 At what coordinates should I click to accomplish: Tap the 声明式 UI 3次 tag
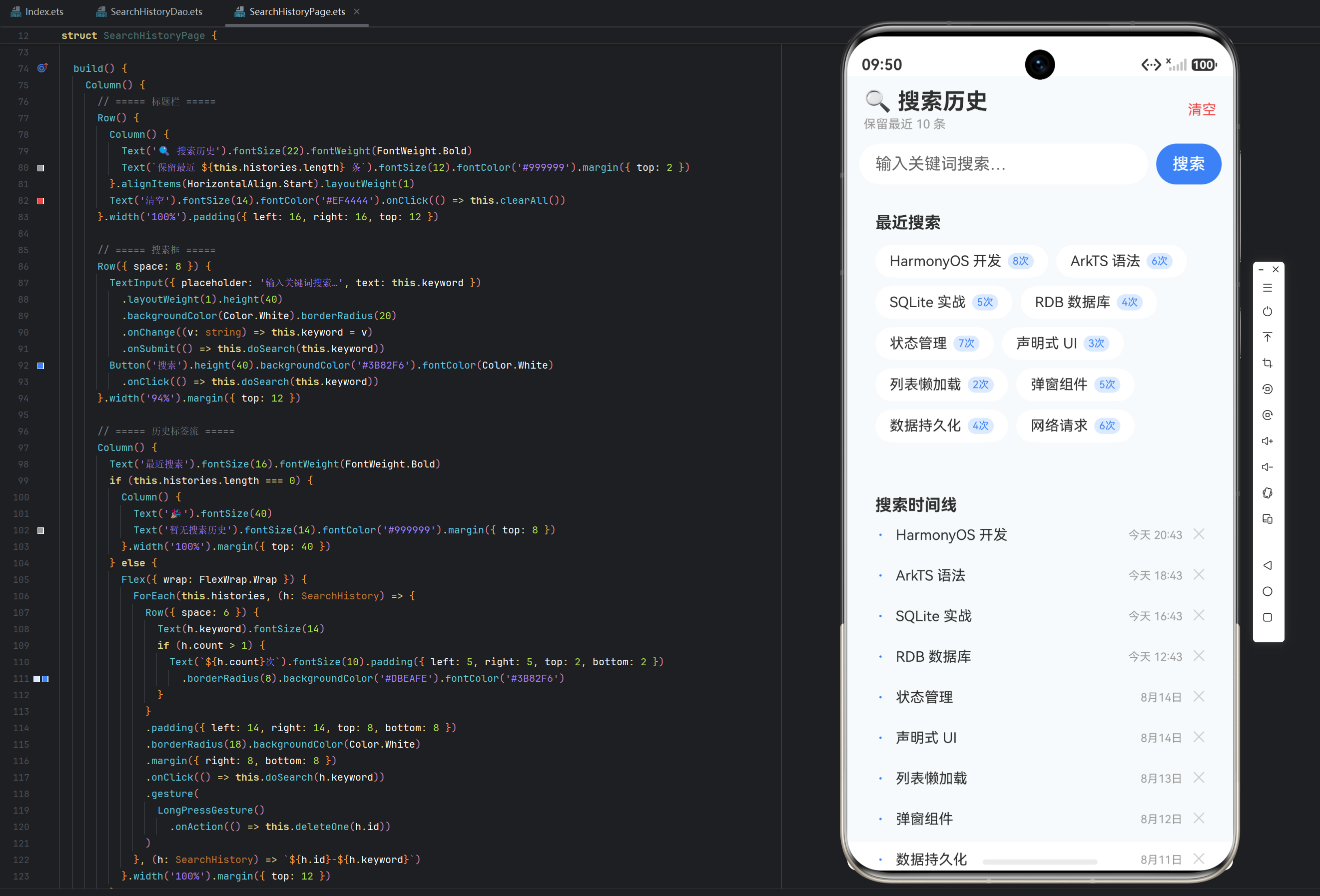(1062, 344)
